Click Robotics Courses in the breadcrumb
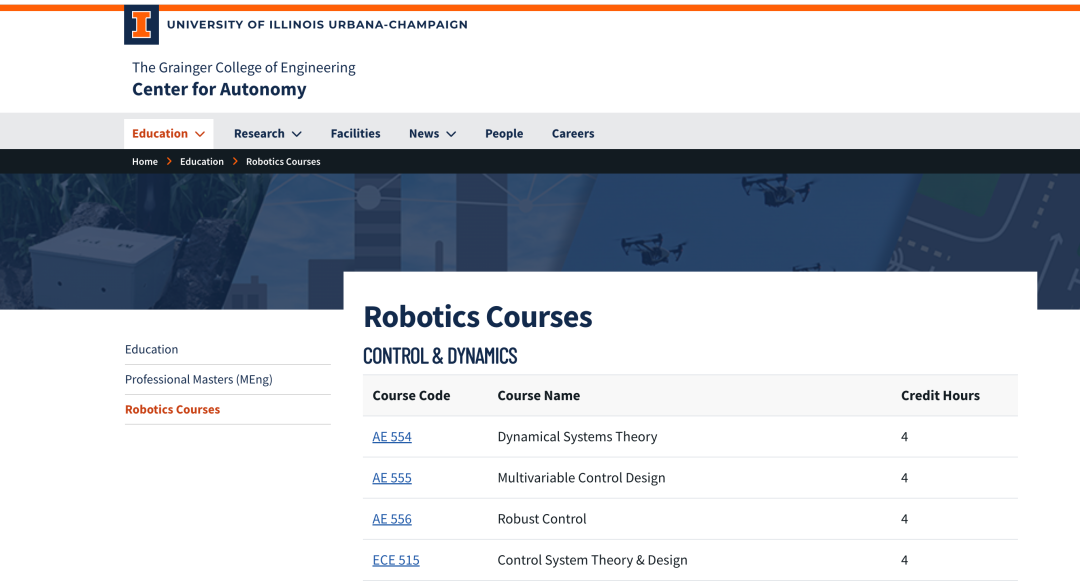The height and width of the screenshot is (582, 1080). (283, 161)
